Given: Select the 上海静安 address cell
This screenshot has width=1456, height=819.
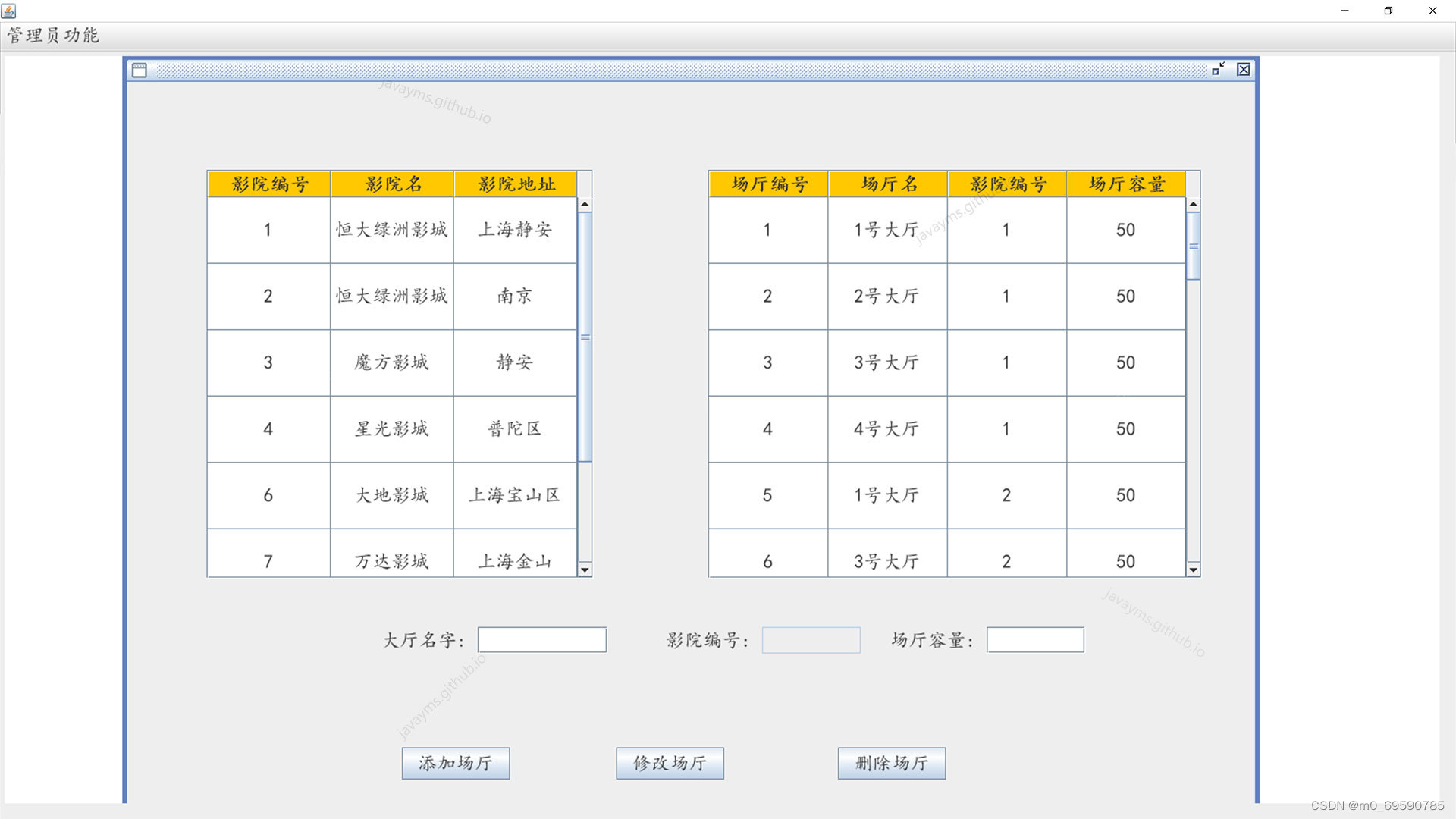Looking at the screenshot, I should coord(515,230).
